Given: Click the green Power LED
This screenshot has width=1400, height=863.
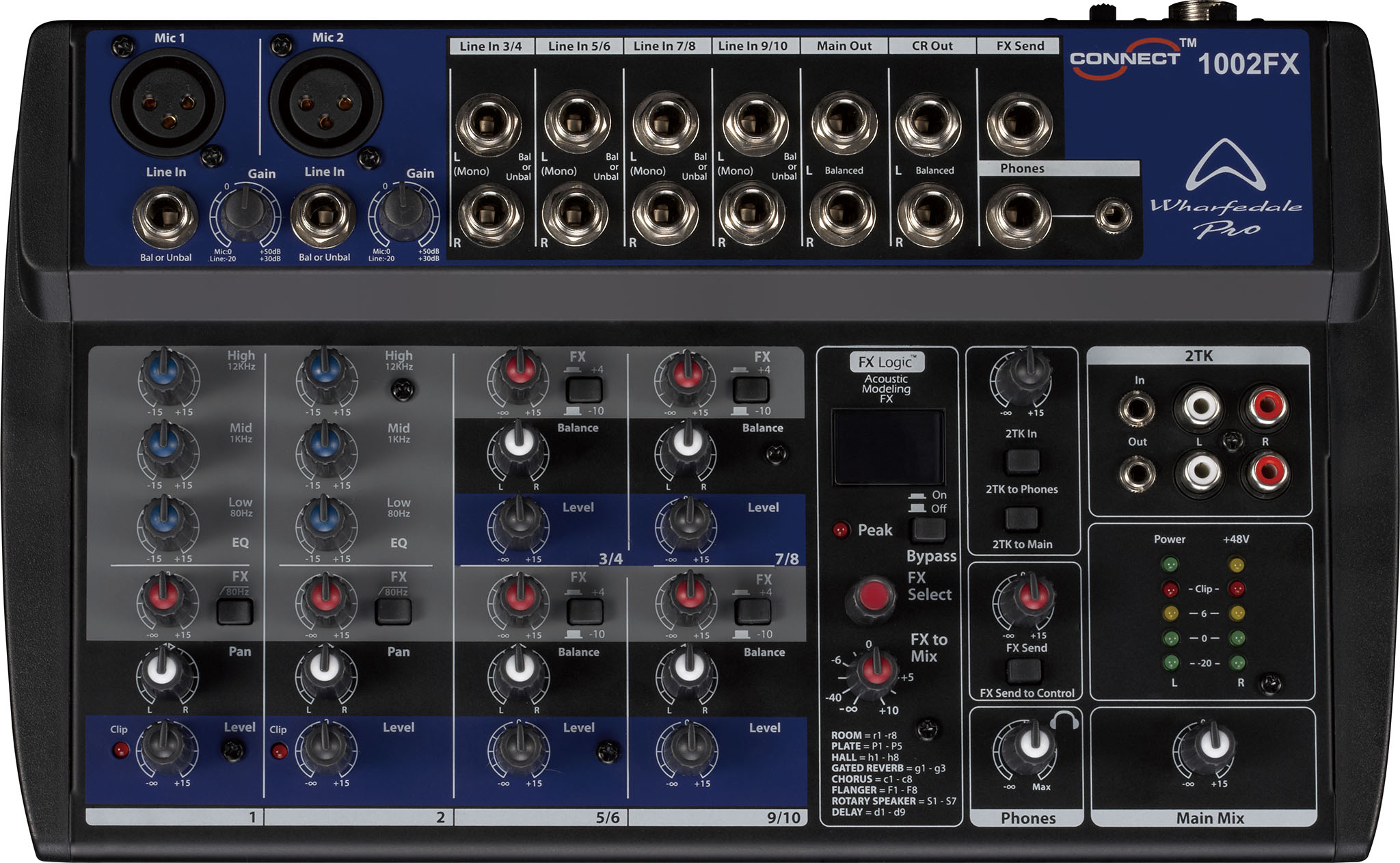Looking at the screenshot, I should click(x=1170, y=565).
